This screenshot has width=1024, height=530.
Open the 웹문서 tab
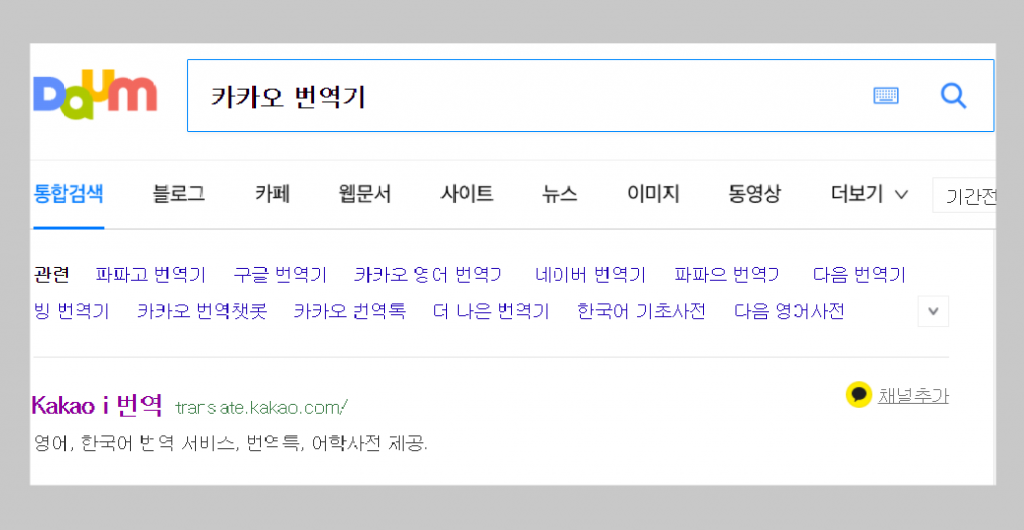365,194
